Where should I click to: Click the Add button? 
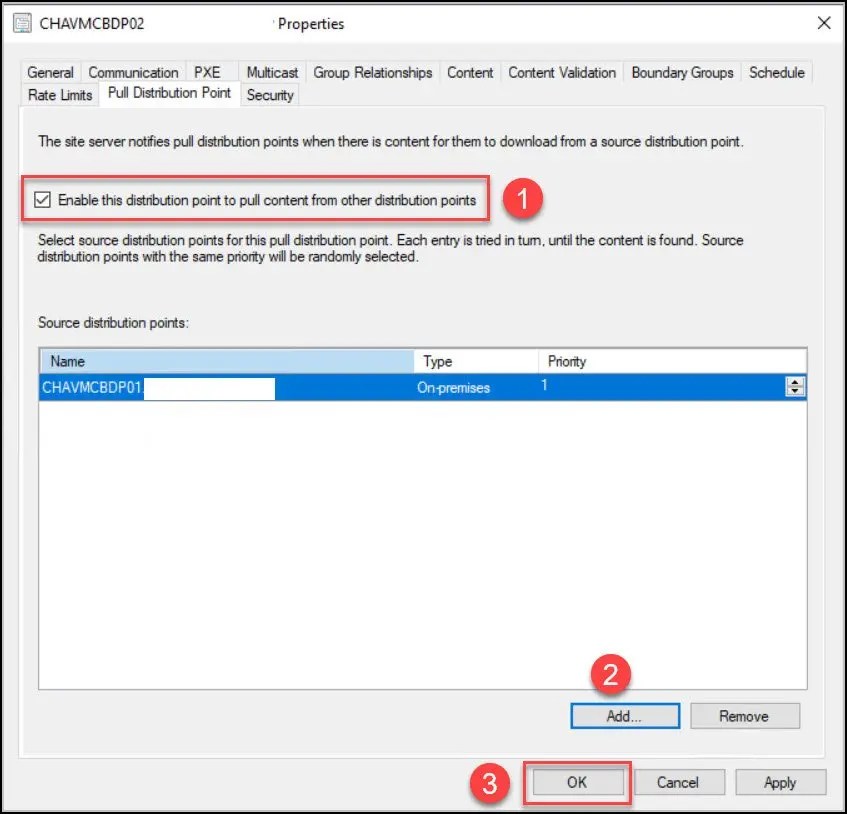[x=624, y=715]
